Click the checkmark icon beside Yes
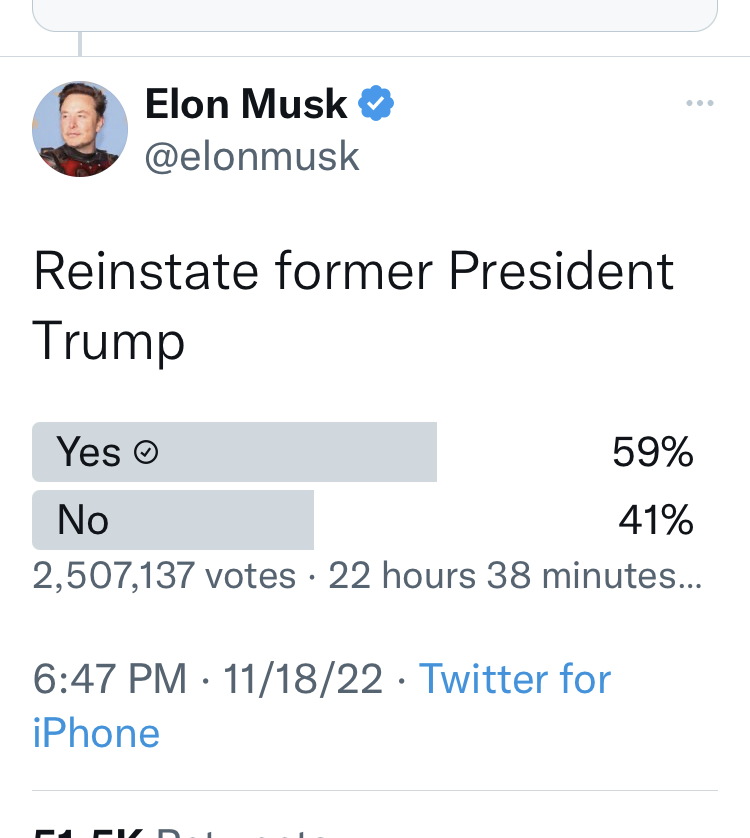The image size is (750, 838). click(x=146, y=453)
